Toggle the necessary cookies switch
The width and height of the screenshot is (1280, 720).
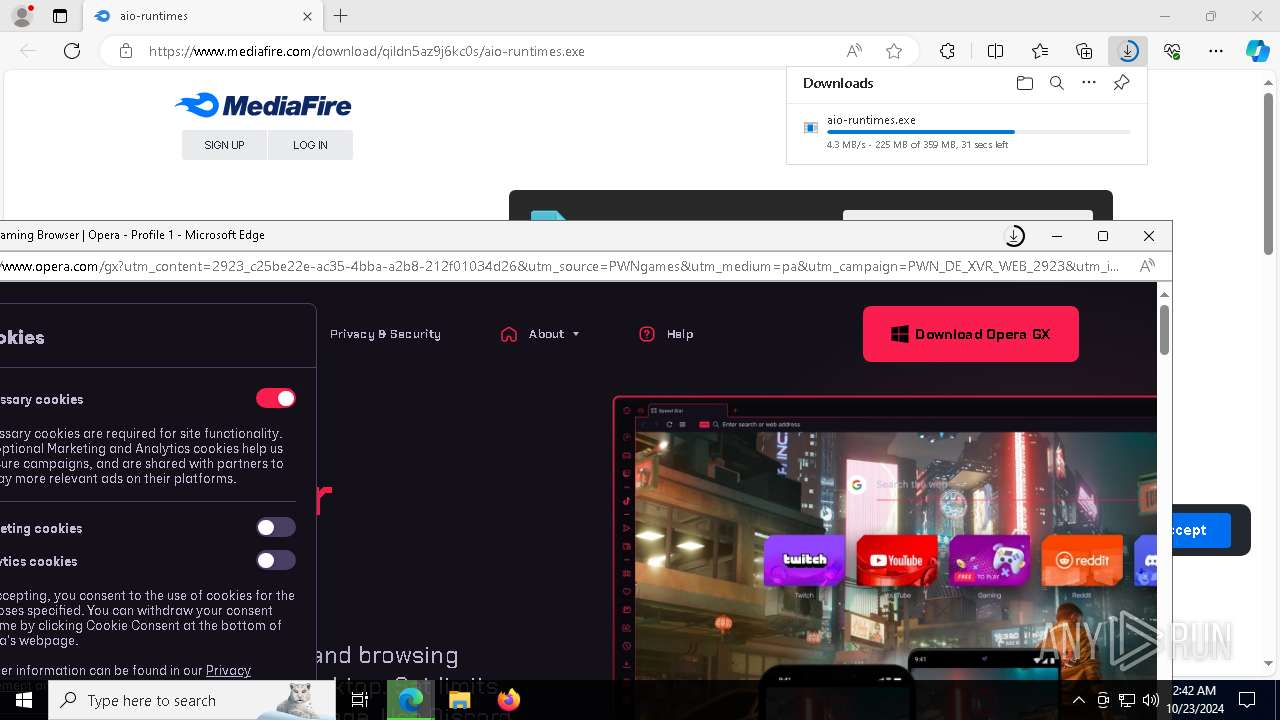click(276, 398)
